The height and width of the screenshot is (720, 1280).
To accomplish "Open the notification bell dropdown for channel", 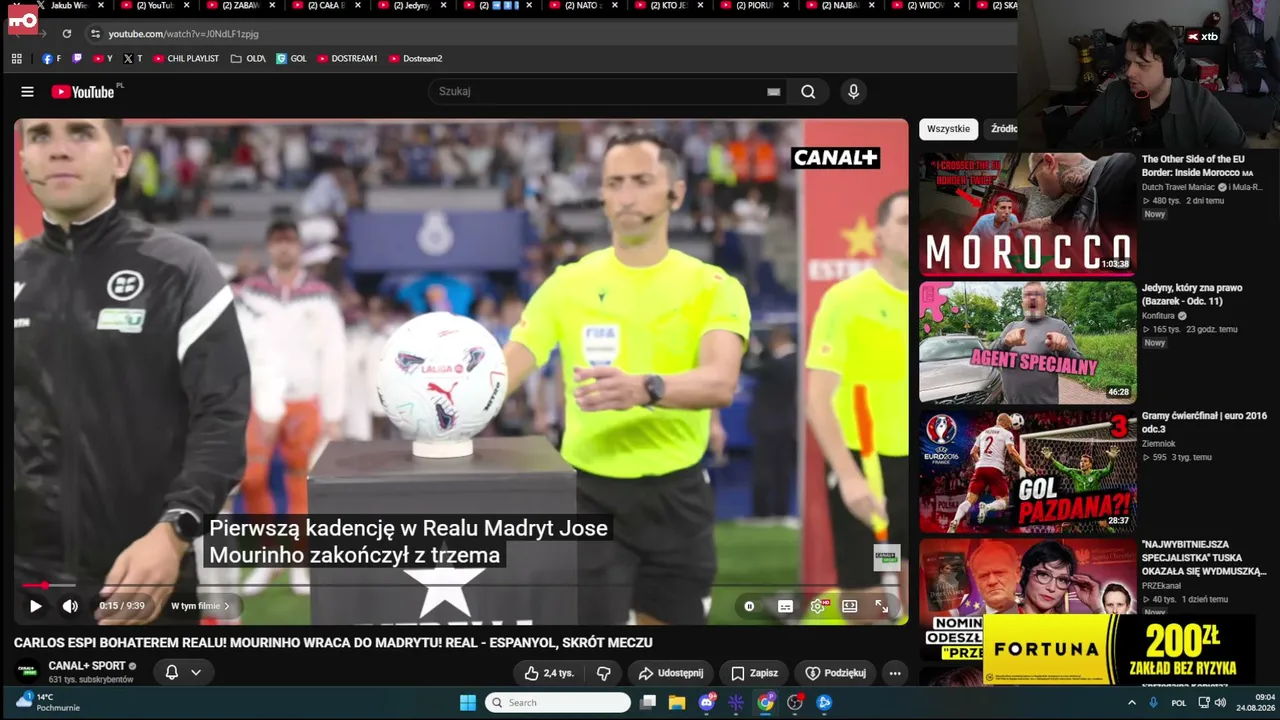I will [x=182, y=672].
